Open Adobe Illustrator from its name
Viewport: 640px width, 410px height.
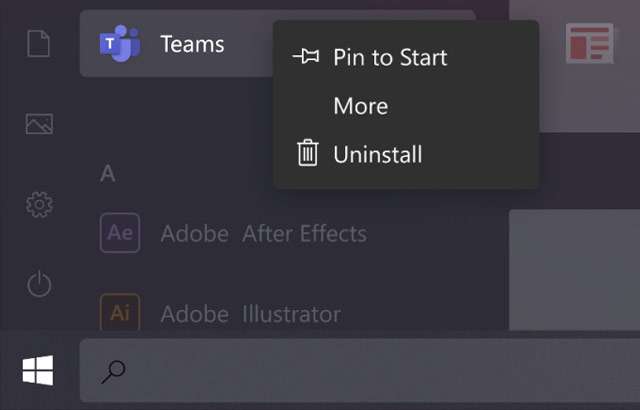coord(250,314)
